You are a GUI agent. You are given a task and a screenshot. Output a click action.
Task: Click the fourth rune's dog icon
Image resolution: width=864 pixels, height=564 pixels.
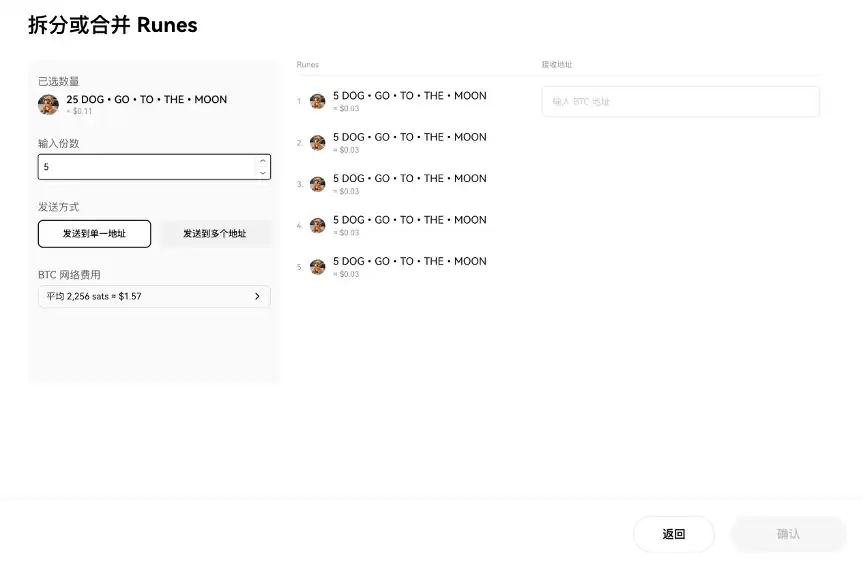coord(318,226)
